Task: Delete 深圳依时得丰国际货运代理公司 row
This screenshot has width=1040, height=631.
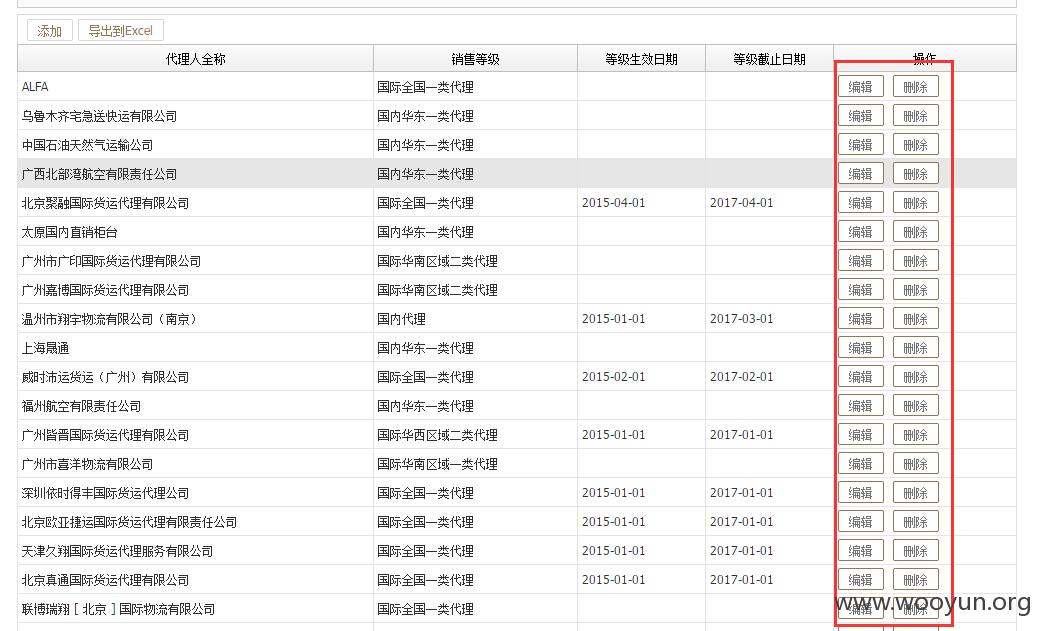Action: [x=915, y=493]
